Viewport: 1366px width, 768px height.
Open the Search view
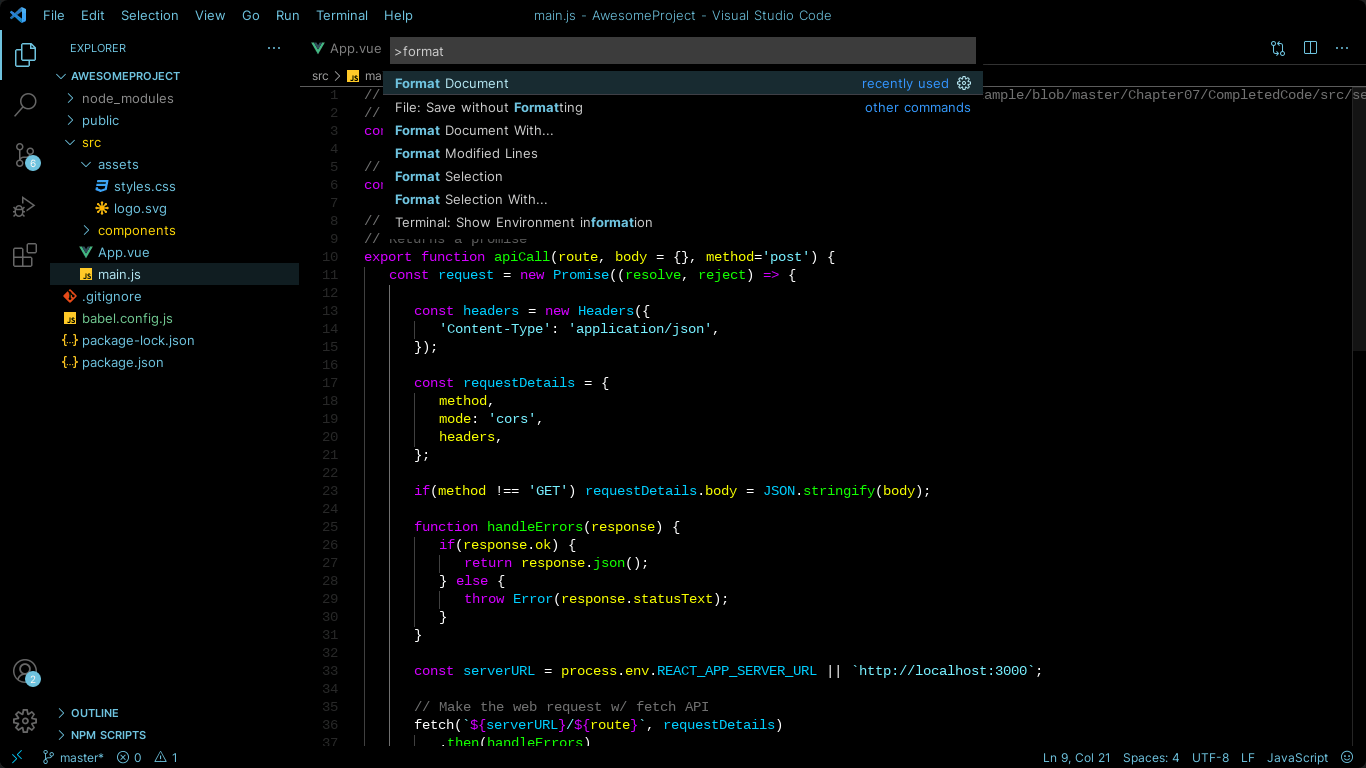[x=24, y=104]
